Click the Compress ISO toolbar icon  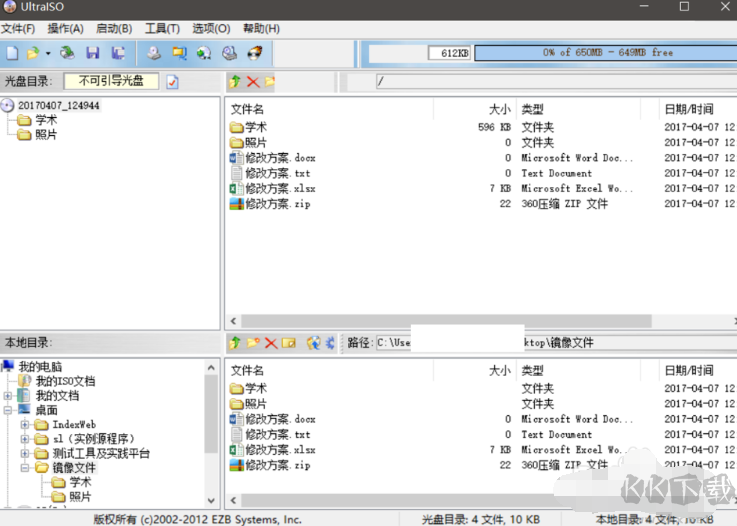pos(179,53)
